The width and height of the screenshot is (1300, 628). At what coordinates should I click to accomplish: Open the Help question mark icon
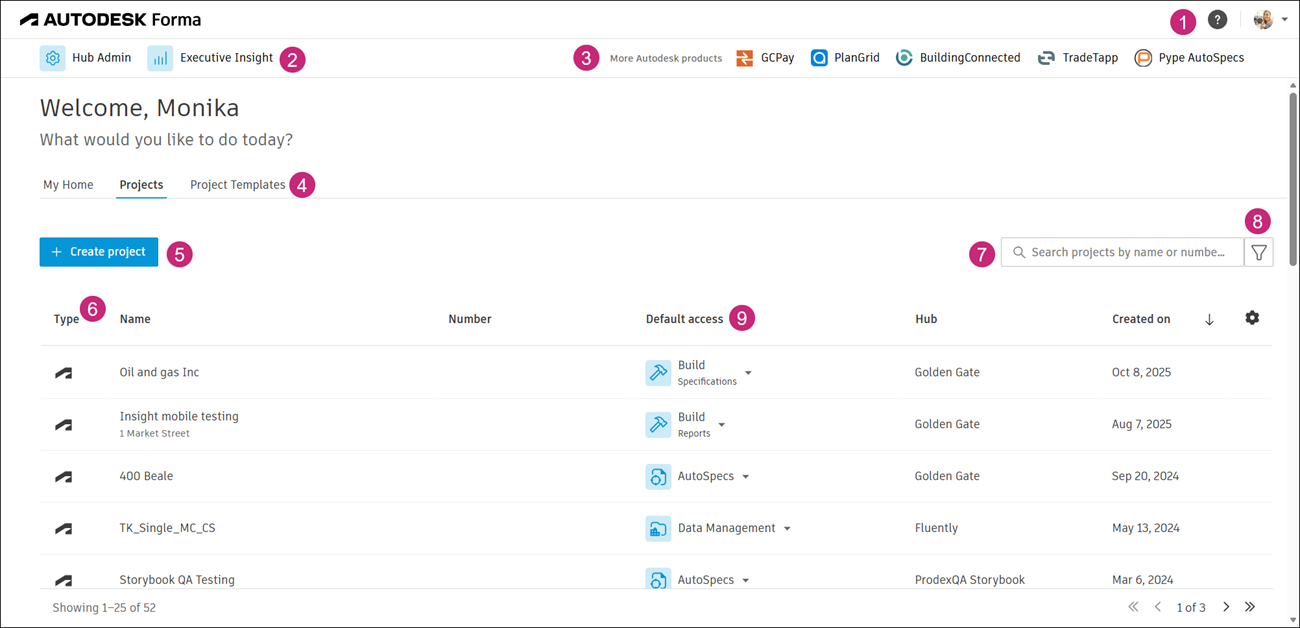click(1217, 20)
